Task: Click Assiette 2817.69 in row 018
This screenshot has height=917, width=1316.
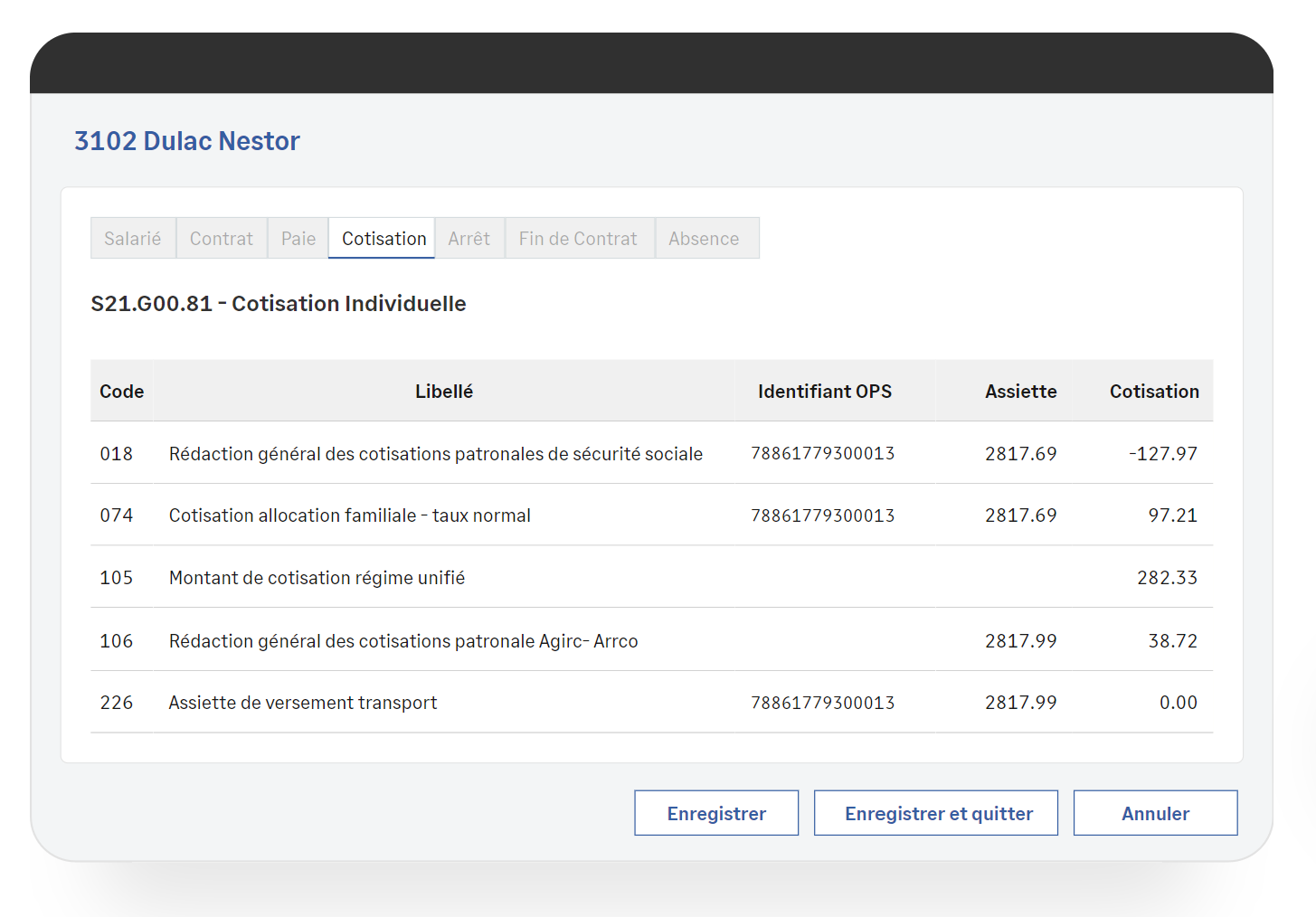Action: coord(1021,454)
